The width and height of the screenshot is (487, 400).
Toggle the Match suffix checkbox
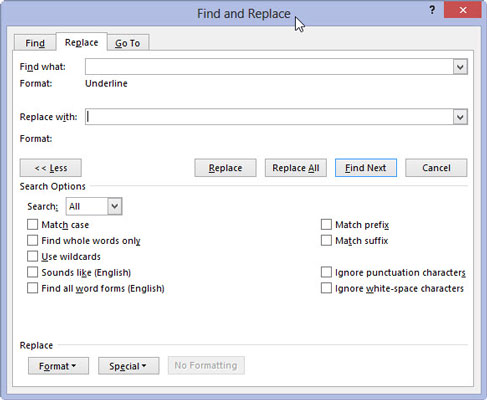[x=326, y=240]
